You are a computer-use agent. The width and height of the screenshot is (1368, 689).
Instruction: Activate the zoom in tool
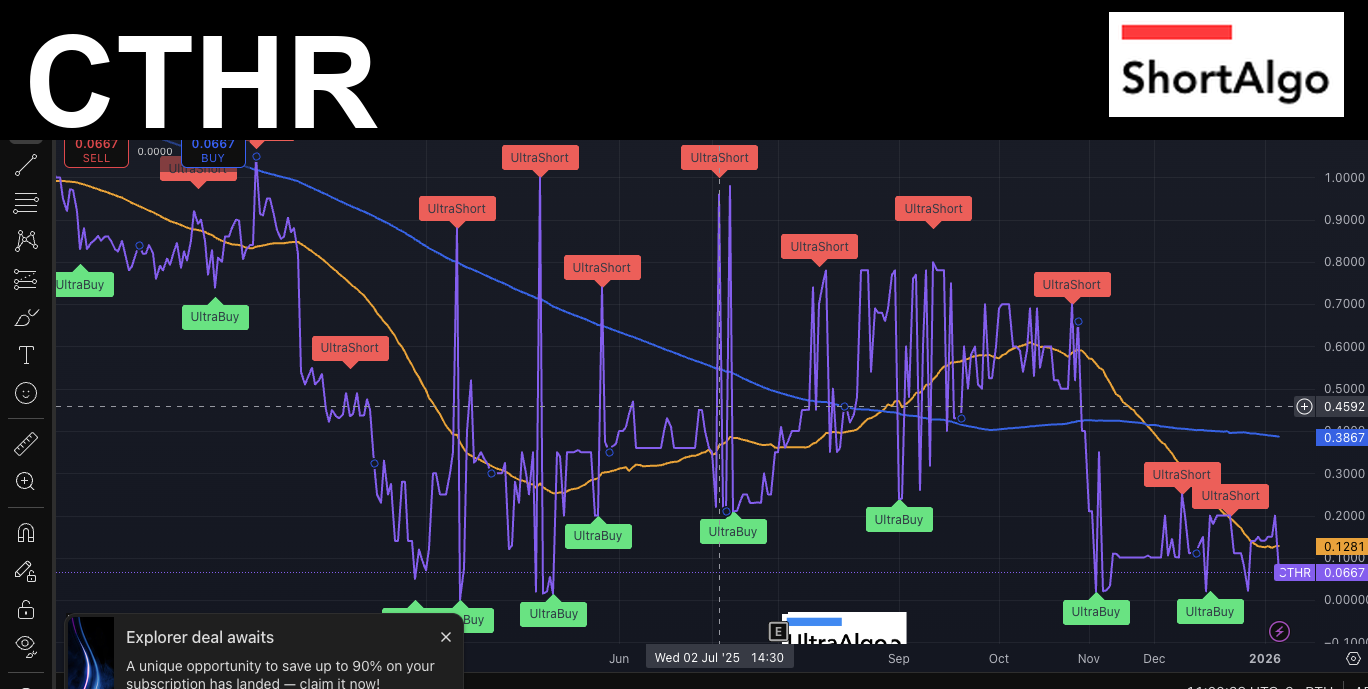(x=26, y=481)
